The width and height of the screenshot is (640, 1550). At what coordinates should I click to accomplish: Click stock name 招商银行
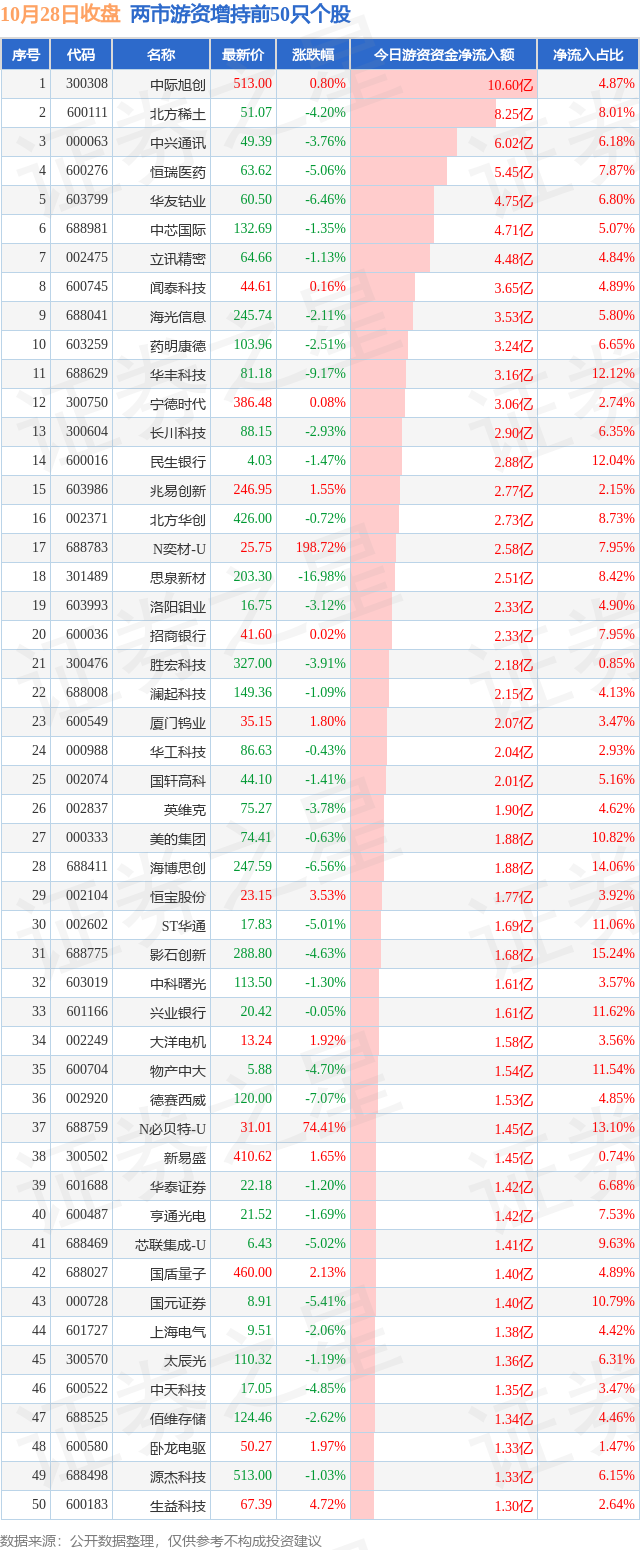click(x=178, y=636)
